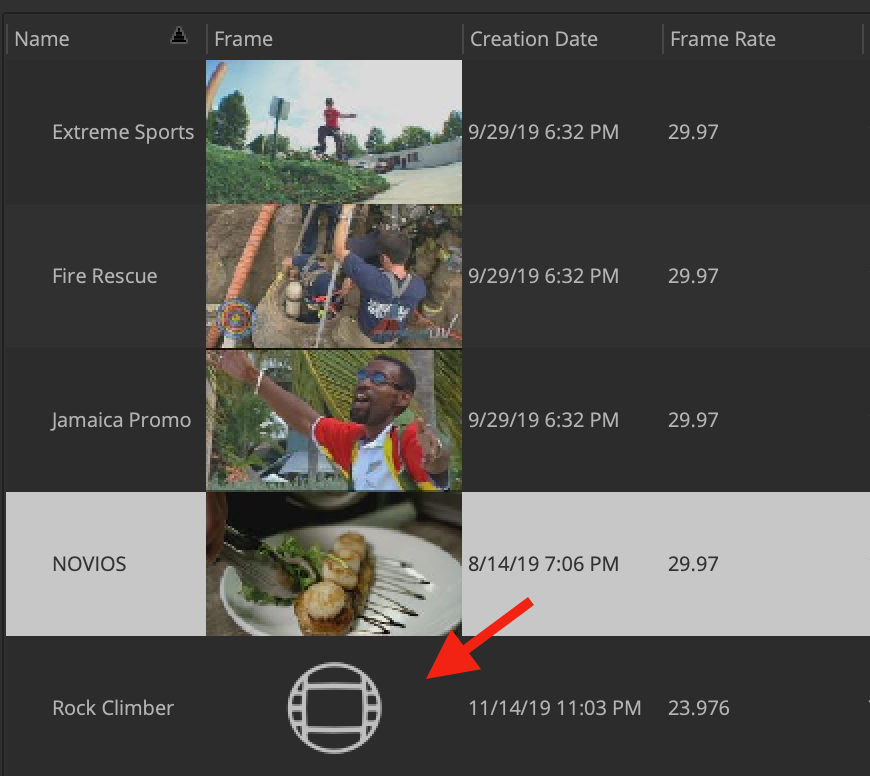Select the NOVIOS clip name
870x776 pixels.
89,564
